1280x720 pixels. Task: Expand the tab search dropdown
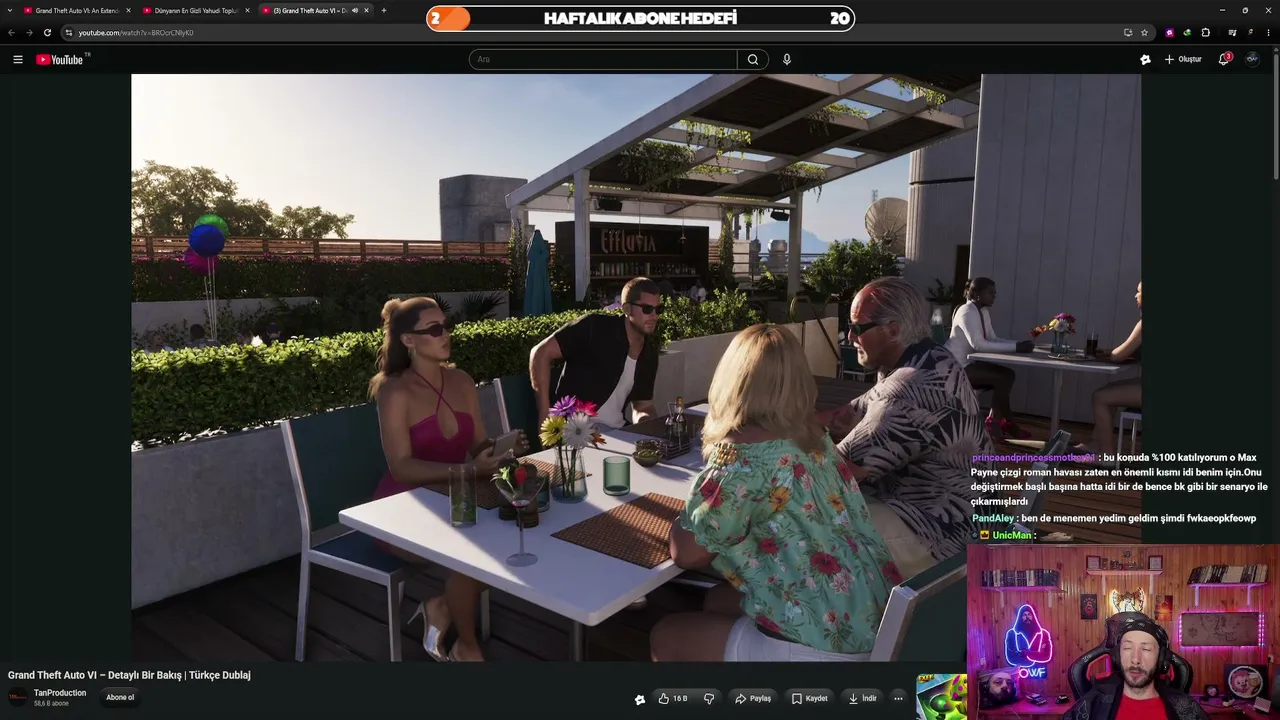click(10, 10)
